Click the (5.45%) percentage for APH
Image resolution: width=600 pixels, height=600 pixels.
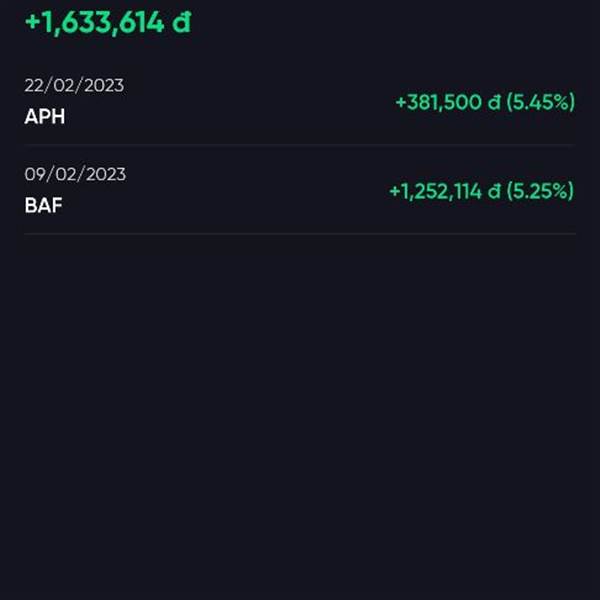(540, 102)
